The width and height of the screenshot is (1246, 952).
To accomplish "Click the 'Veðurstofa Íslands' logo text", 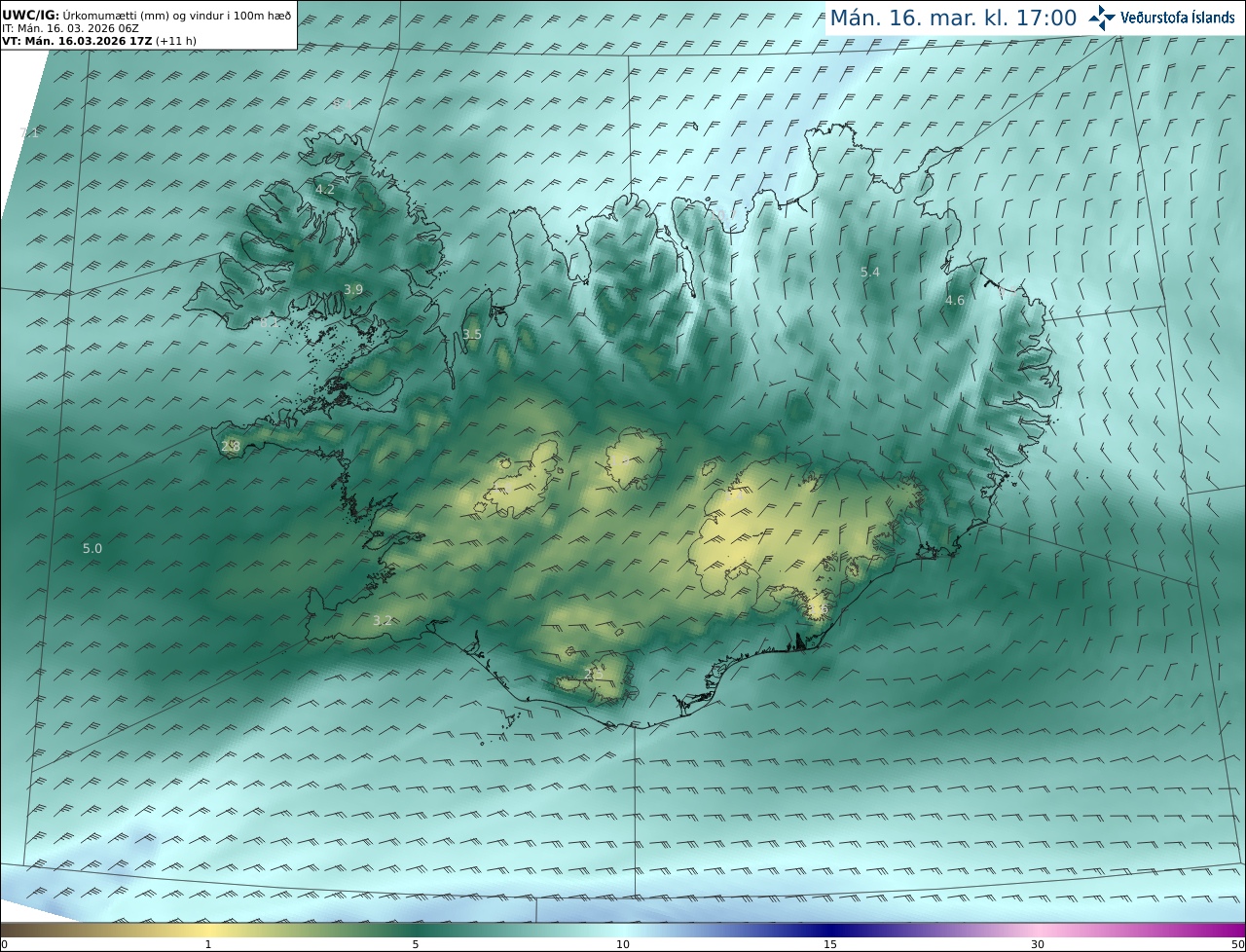I will pyautogui.click(x=1177, y=18).
